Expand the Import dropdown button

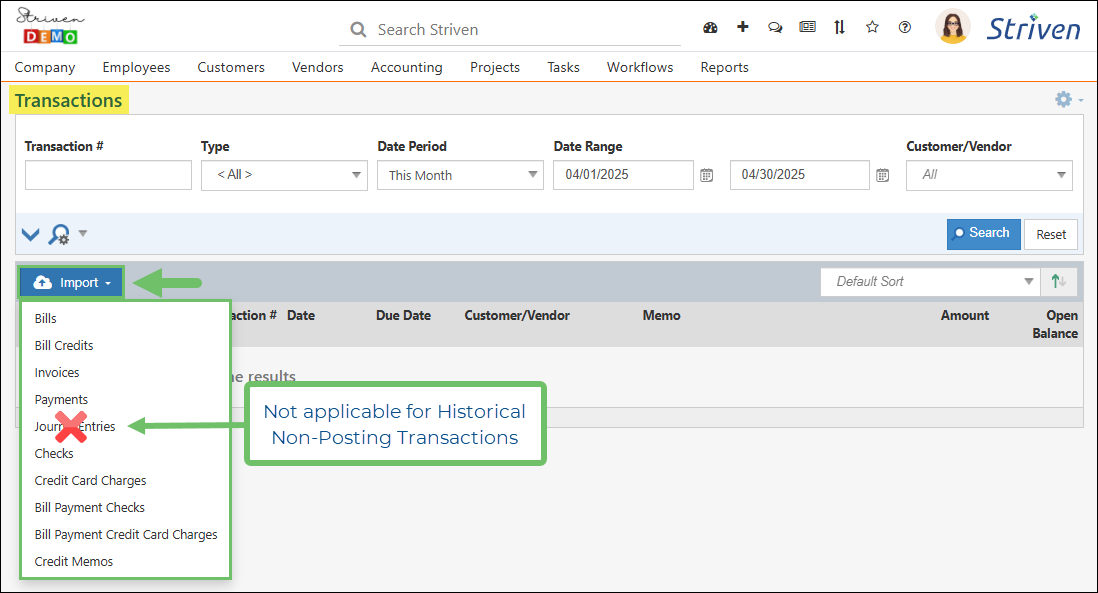click(72, 282)
